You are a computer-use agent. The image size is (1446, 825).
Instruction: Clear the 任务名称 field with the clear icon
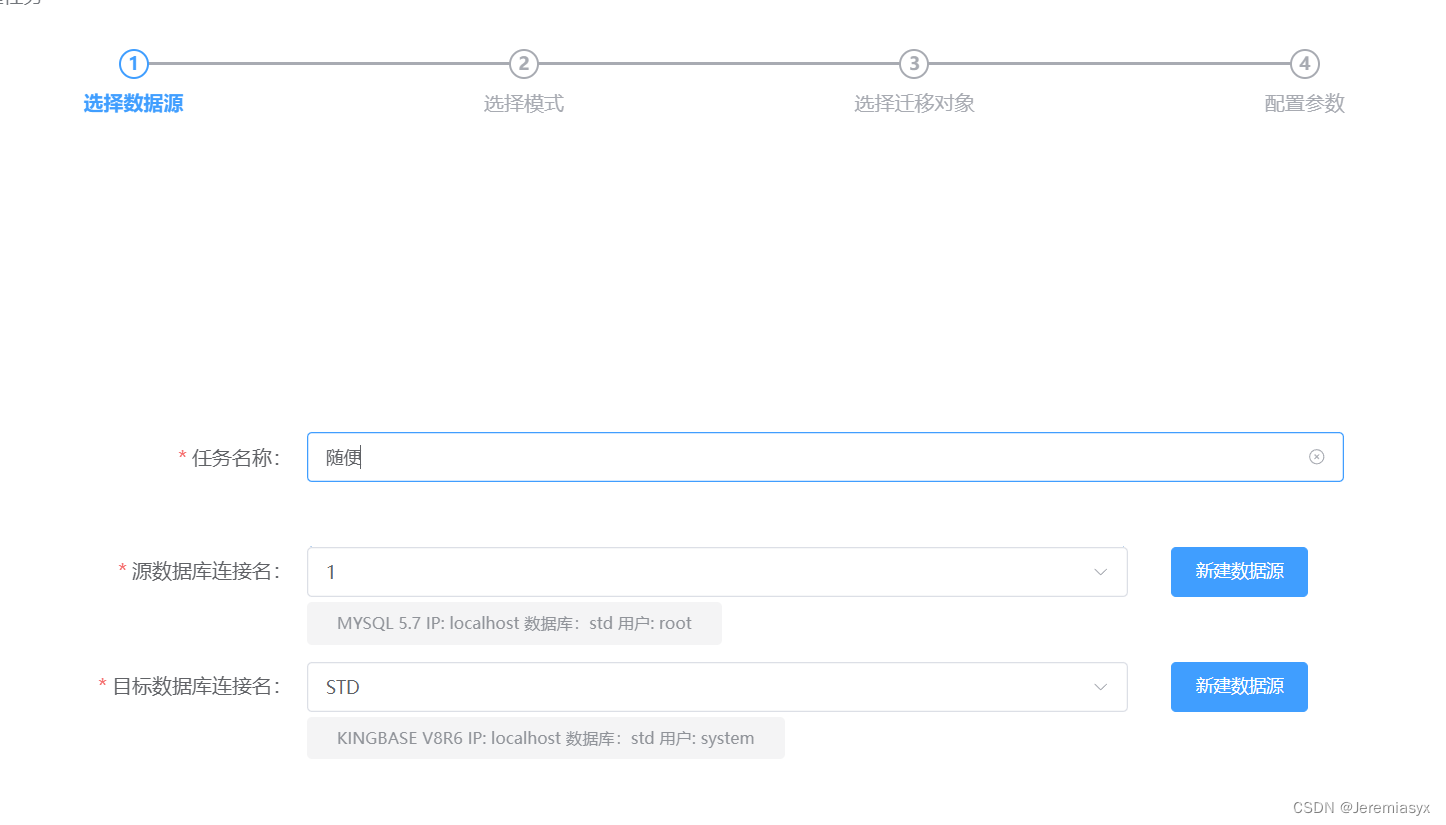1316,457
